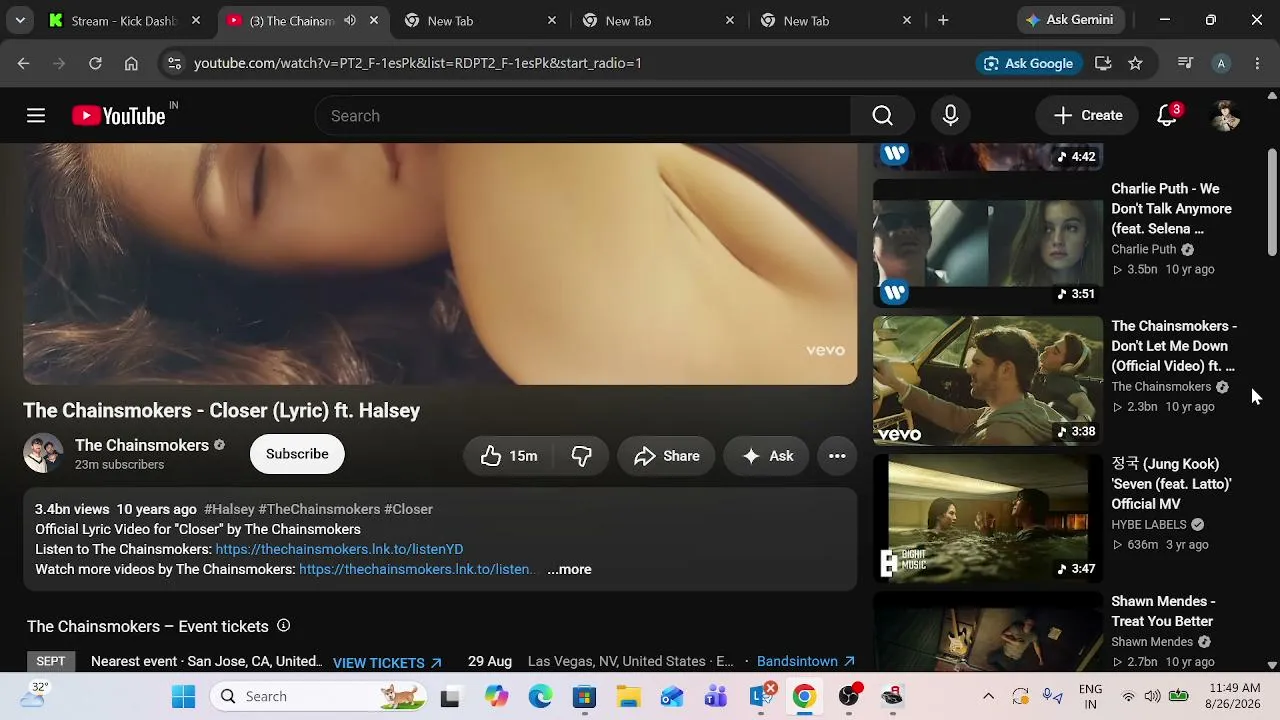Like the Closer lyric video
Screen dimensions: 1280x720
508,456
